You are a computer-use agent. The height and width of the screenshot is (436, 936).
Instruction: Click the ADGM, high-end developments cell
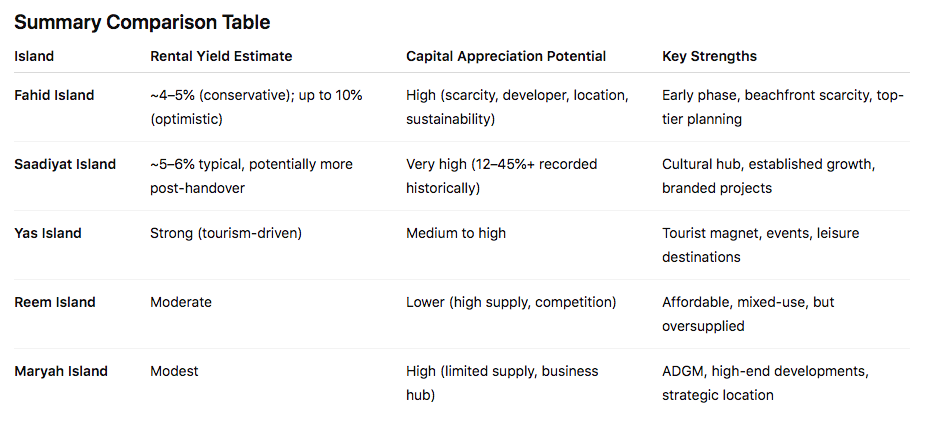pyautogui.click(x=765, y=383)
